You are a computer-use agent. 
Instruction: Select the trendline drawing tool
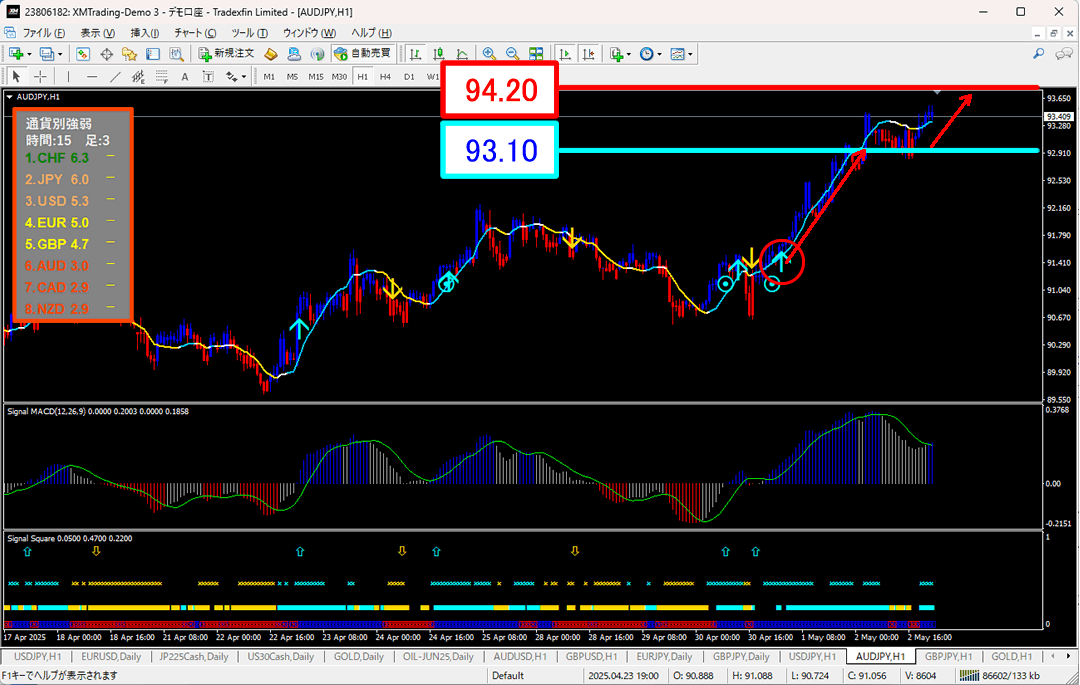(x=116, y=76)
